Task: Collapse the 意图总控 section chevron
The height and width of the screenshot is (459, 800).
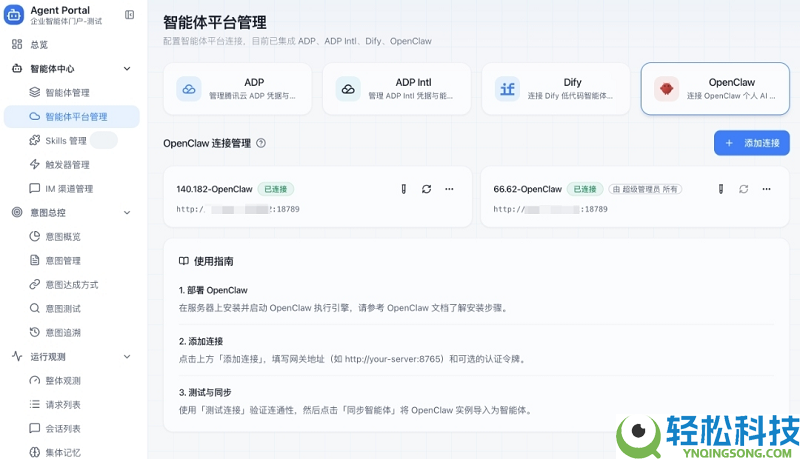Action: point(127,213)
